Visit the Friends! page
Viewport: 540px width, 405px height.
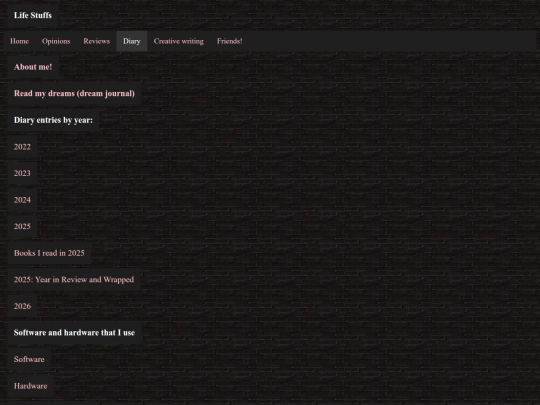[229, 41]
